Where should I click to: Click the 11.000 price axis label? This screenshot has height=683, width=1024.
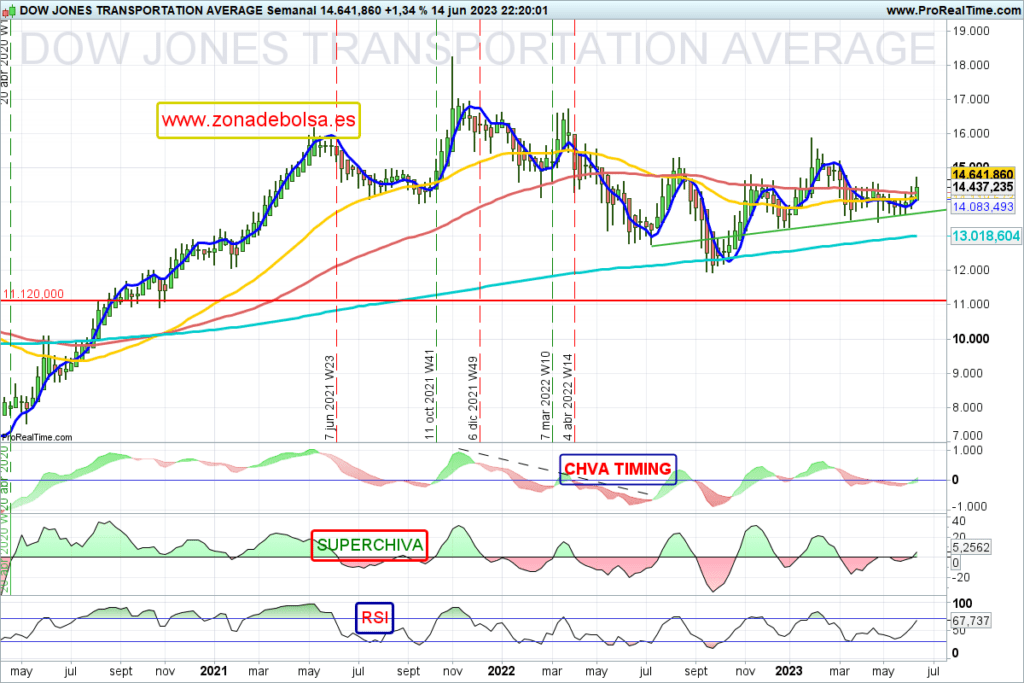tap(971, 304)
